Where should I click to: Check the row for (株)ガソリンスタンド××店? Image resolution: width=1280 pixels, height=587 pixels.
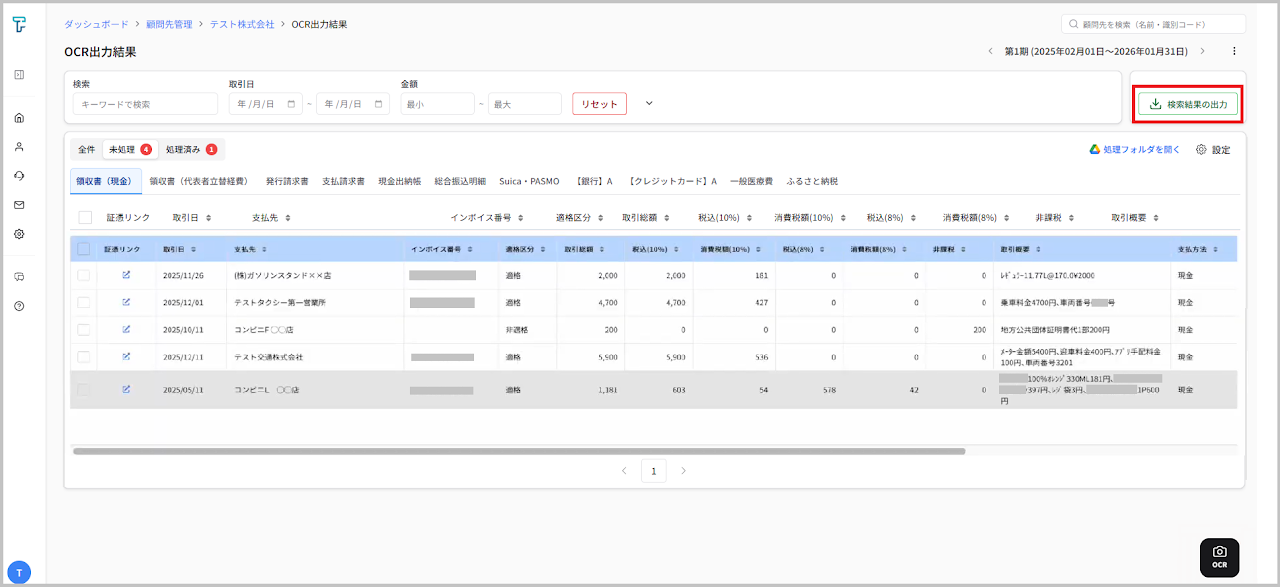83,274
